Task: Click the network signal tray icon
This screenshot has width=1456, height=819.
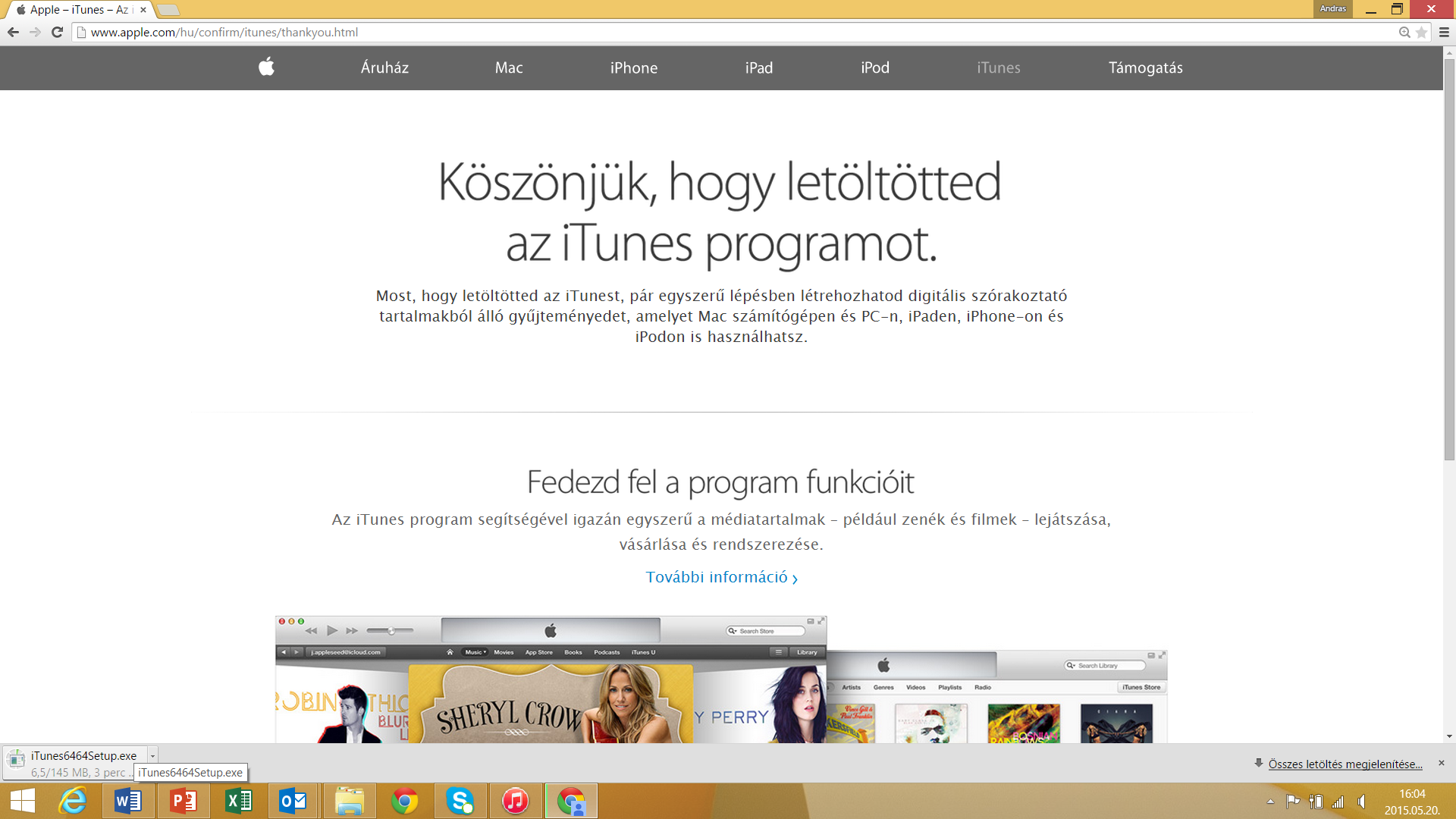Action: tap(1338, 802)
